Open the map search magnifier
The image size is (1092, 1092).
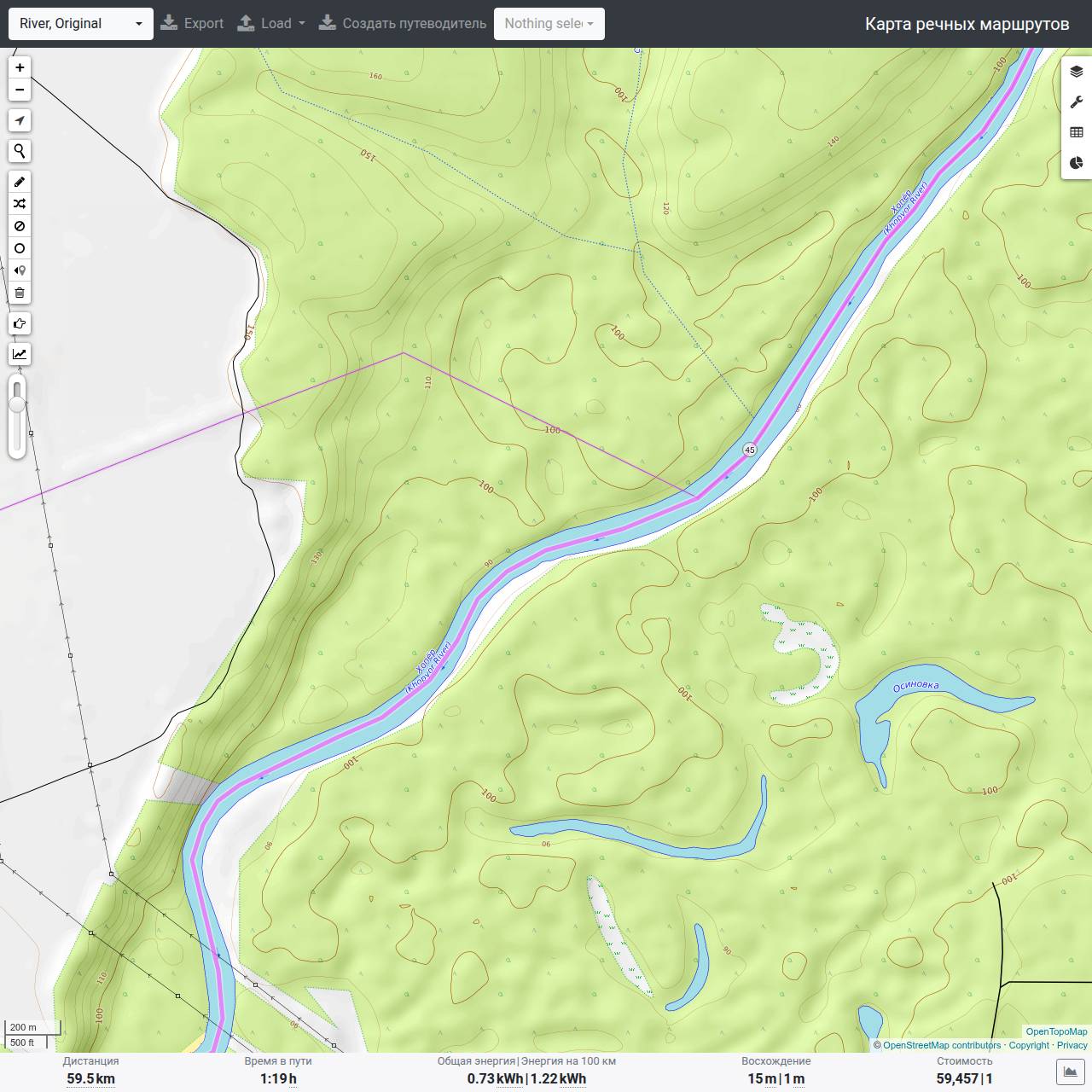click(20, 151)
